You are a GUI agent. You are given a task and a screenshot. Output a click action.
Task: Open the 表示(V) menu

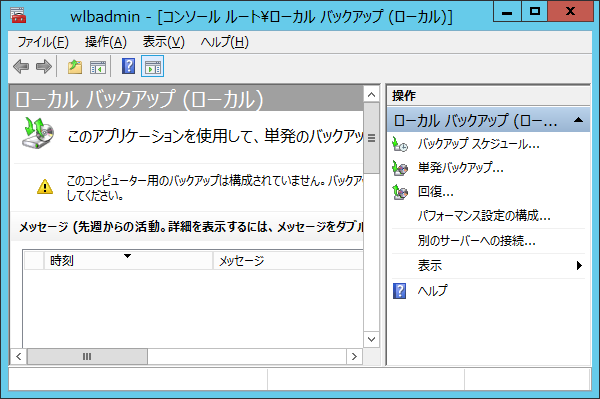(x=163, y=42)
